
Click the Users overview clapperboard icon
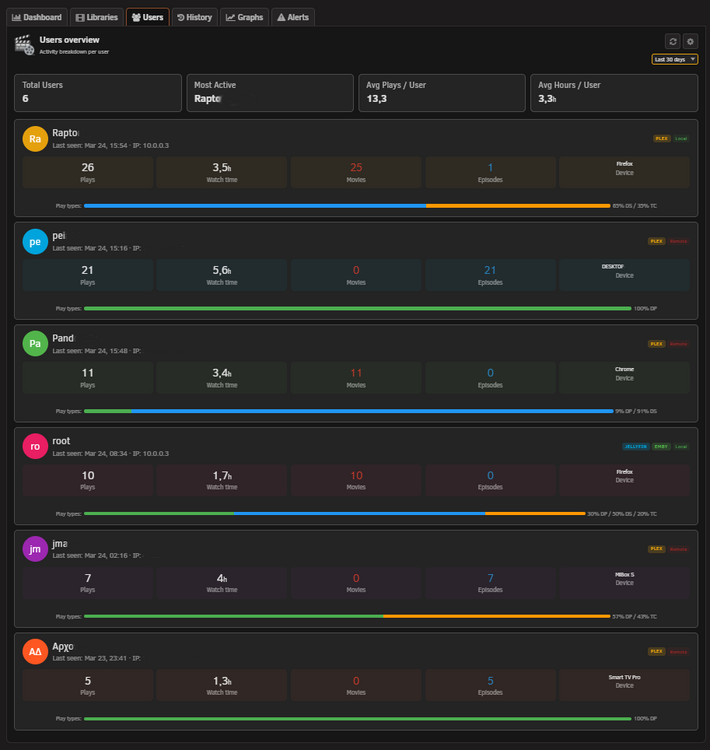(x=24, y=45)
